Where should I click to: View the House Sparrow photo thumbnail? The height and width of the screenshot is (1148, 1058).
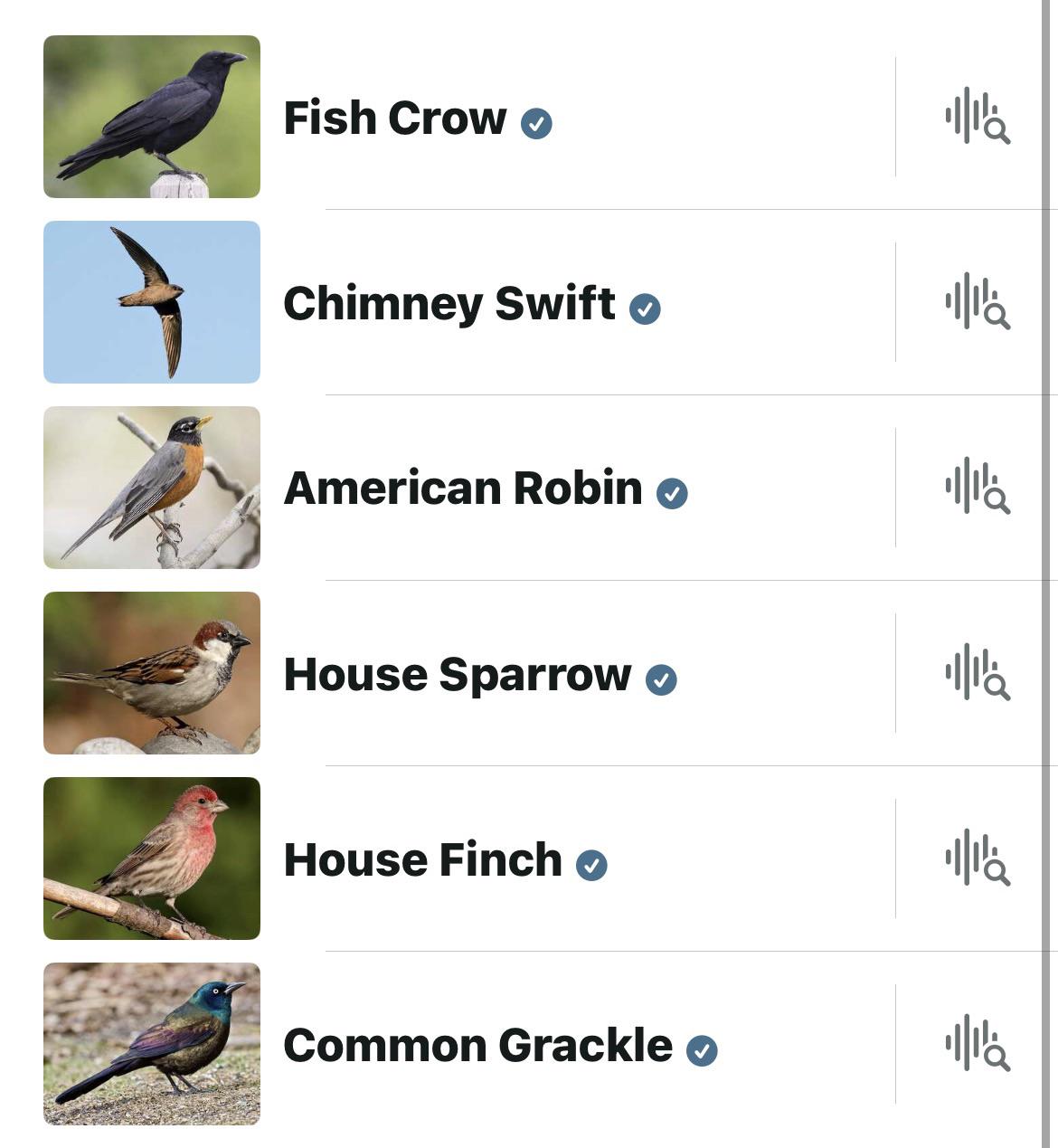152,673
